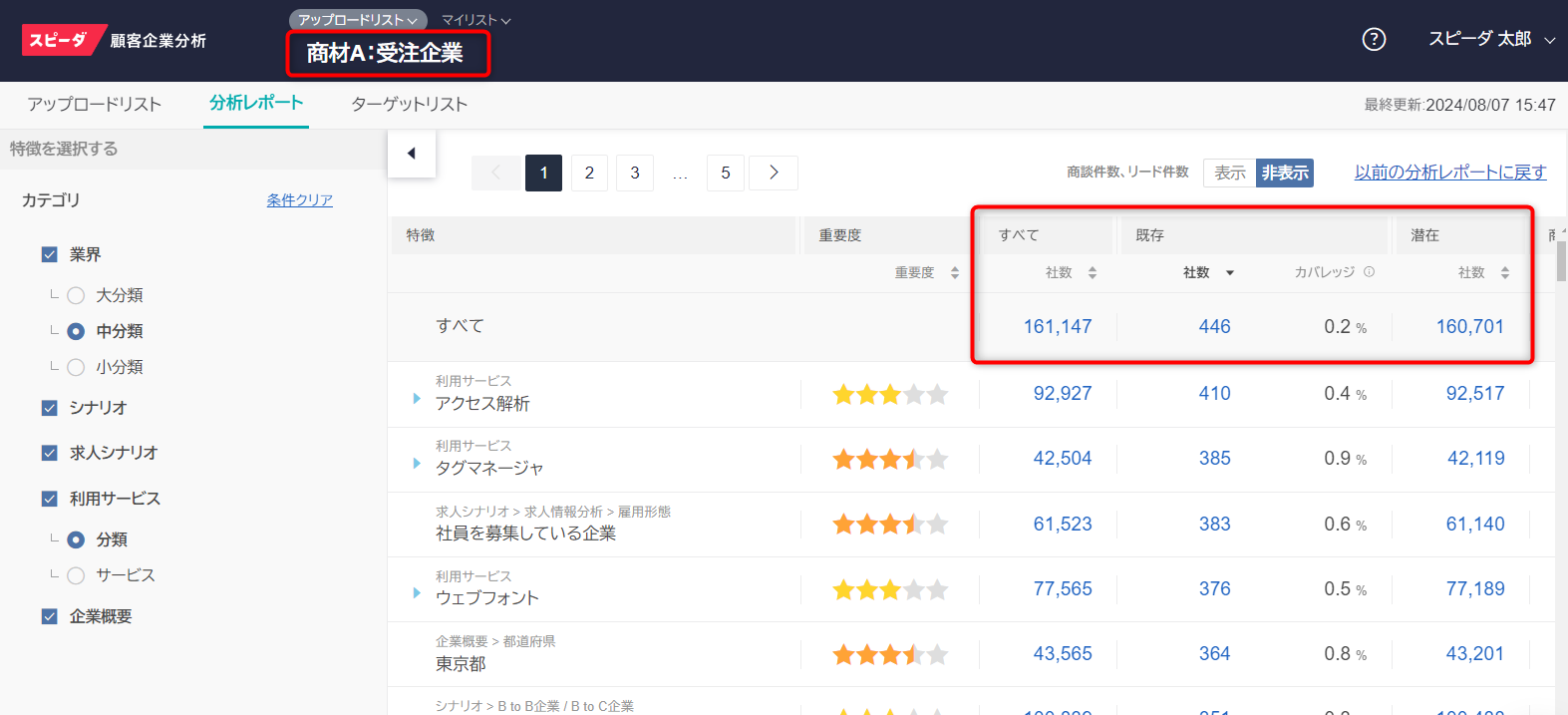Click the coverage info icon
The image size is (1568, 715).
pyautogui.click(x=1369, y=272)
